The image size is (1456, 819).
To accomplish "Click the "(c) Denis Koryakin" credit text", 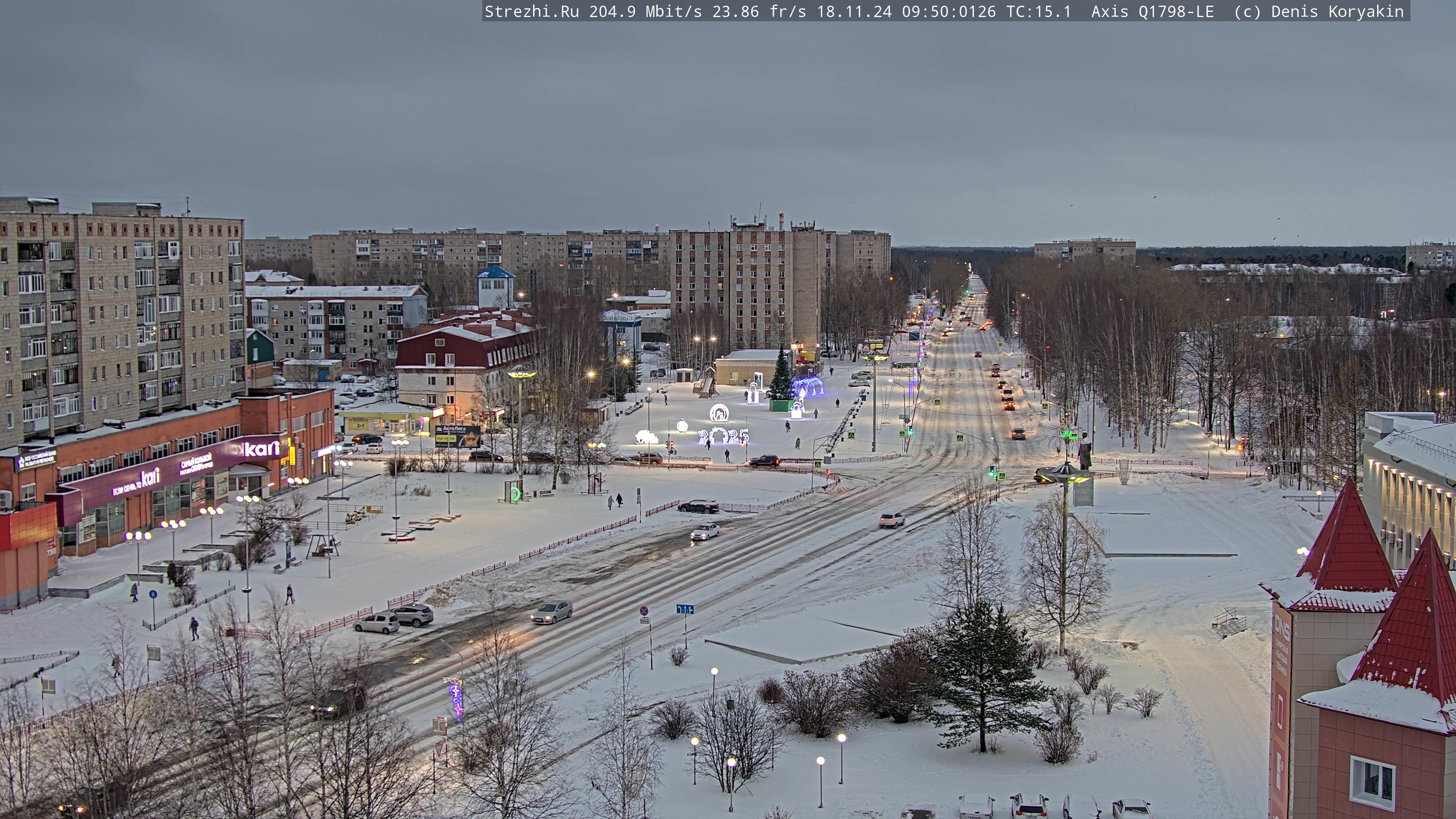I will [x=1319, y=11].
